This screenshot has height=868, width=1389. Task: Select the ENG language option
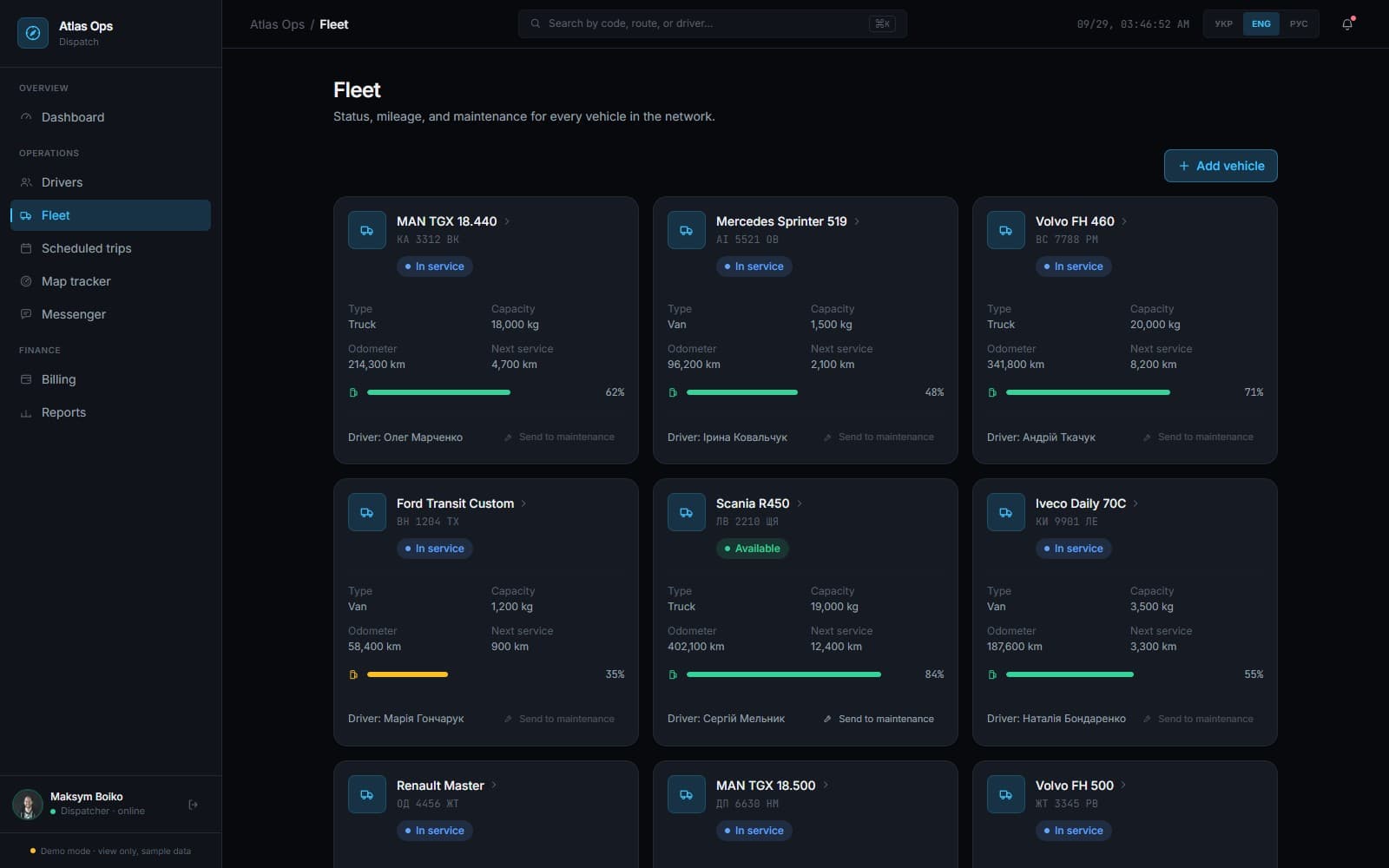[x=1261, y=24]
